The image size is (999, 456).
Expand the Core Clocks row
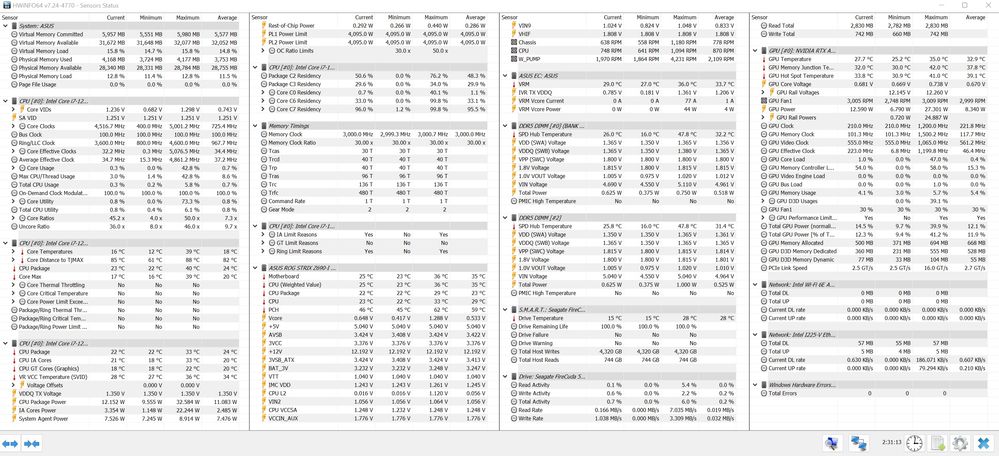pyautogui.click(x=14, y=126)
